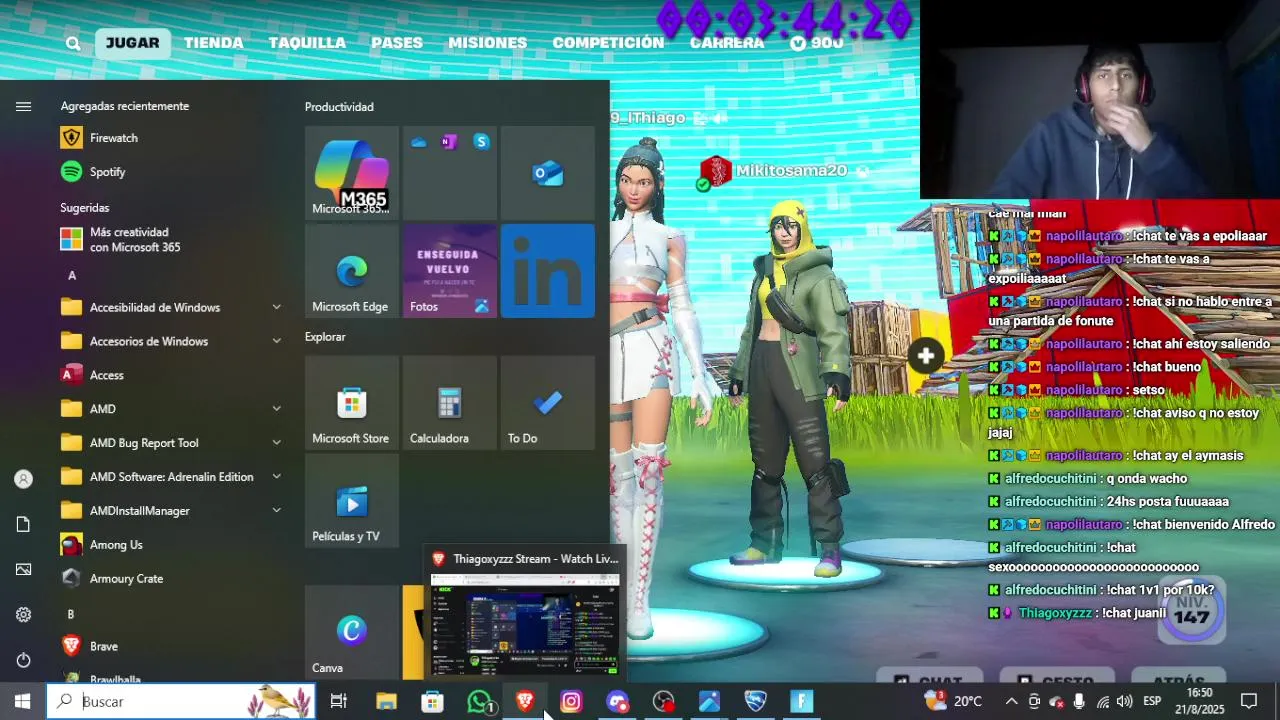Select the JUGAR tab in Fortnite
Image resolution: width=1280 pixels, height=720 pixels.
[132, 43]
